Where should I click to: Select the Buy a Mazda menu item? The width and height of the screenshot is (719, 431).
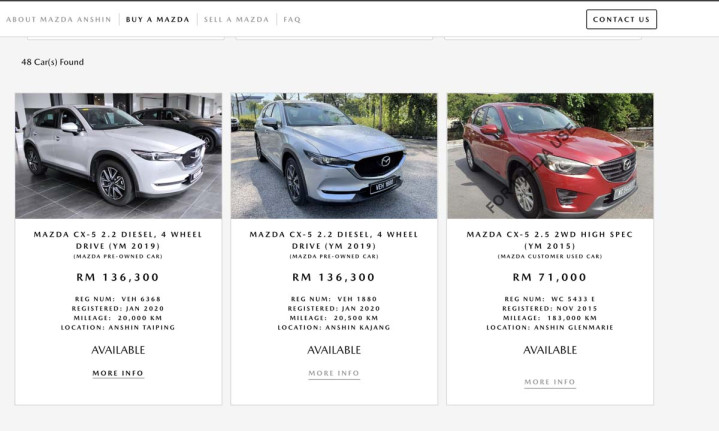pos(157,19)
